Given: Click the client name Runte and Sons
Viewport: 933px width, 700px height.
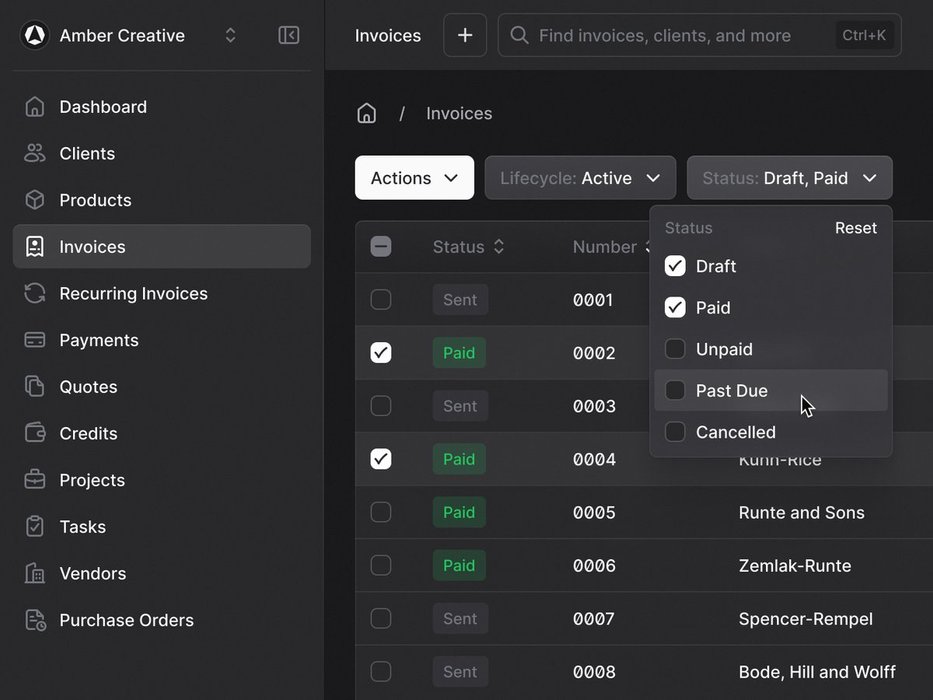Looking at the screenshot, I should (x=801, y=512).
